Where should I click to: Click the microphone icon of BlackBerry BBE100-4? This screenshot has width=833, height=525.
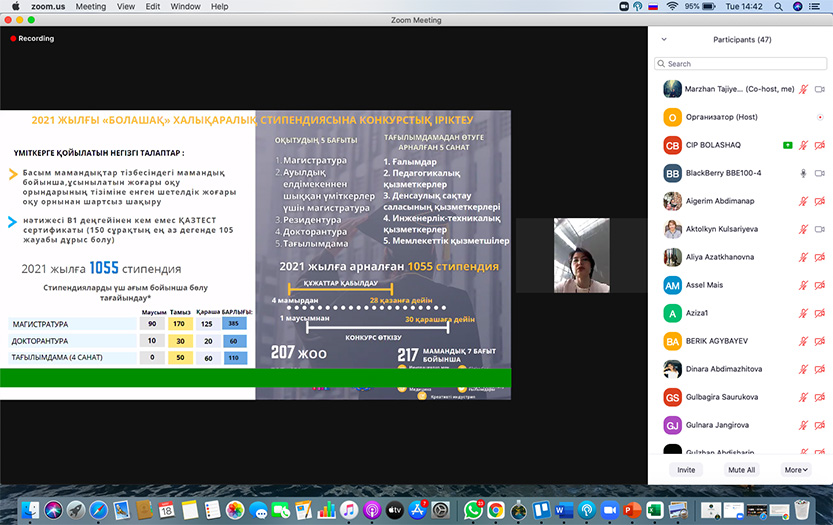pyautogui.click(x=803, y=173)
